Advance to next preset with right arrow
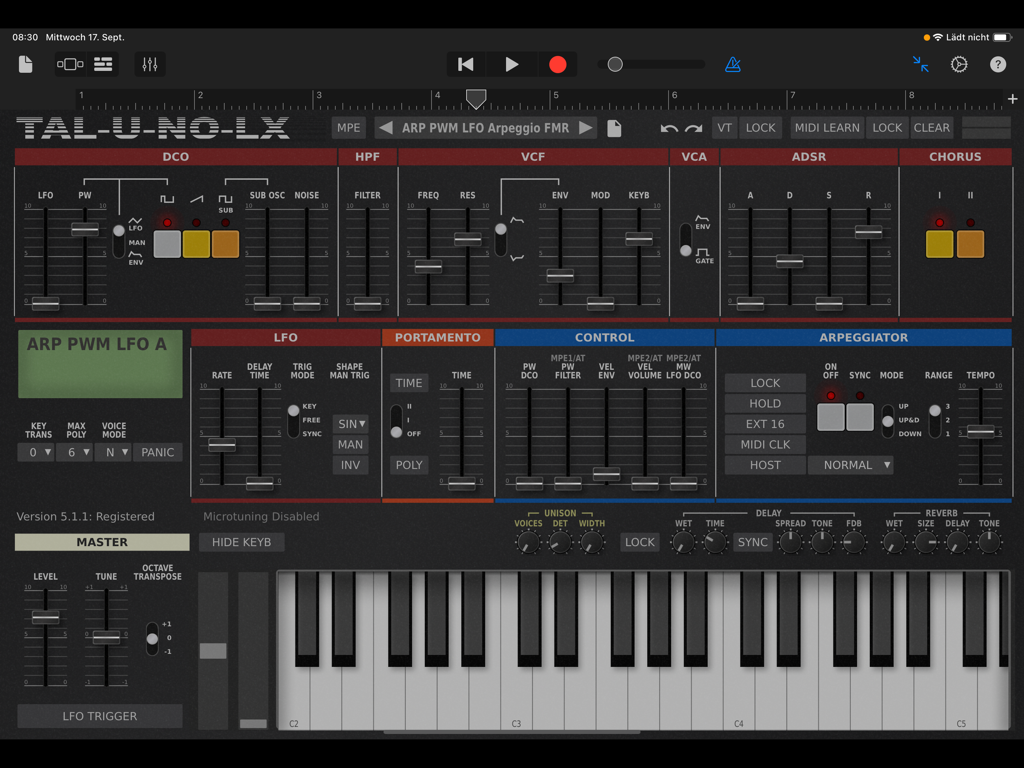1024x768 pixels. click(x=588, y=128)
